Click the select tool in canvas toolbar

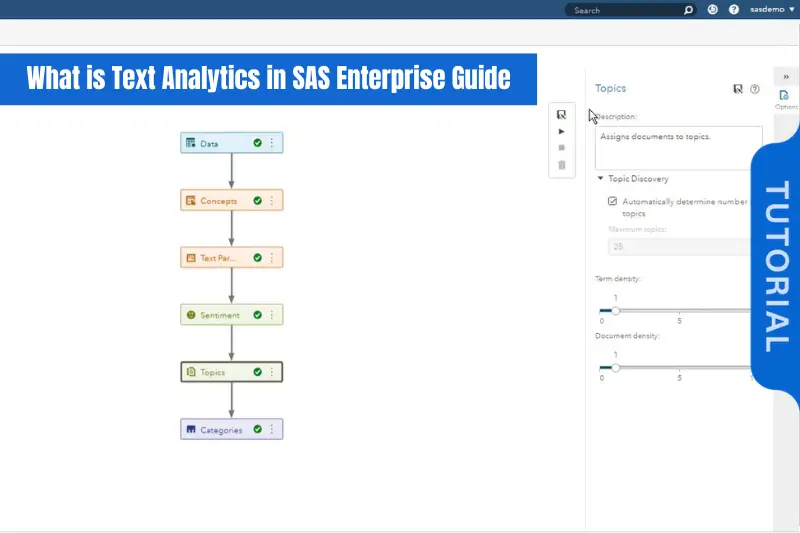561,114
